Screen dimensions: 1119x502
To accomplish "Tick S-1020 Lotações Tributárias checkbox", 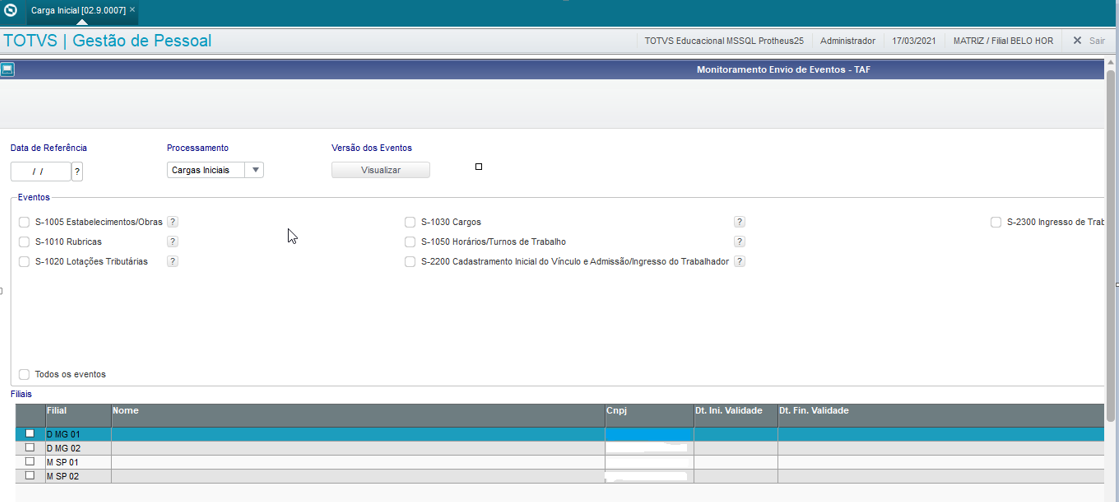I will pyautogui.click(x=24, y=261).
